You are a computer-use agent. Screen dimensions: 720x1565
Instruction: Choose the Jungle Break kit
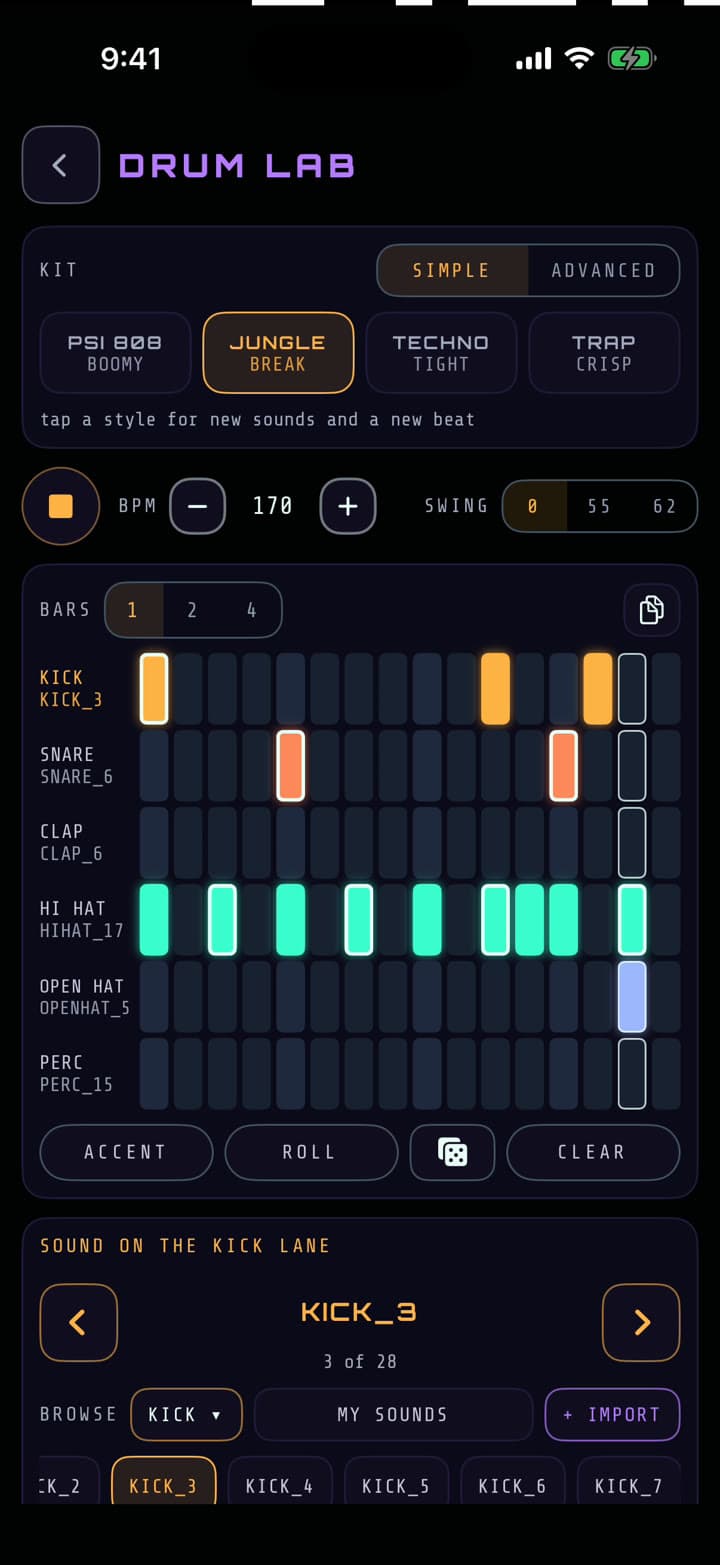[278, 353]
